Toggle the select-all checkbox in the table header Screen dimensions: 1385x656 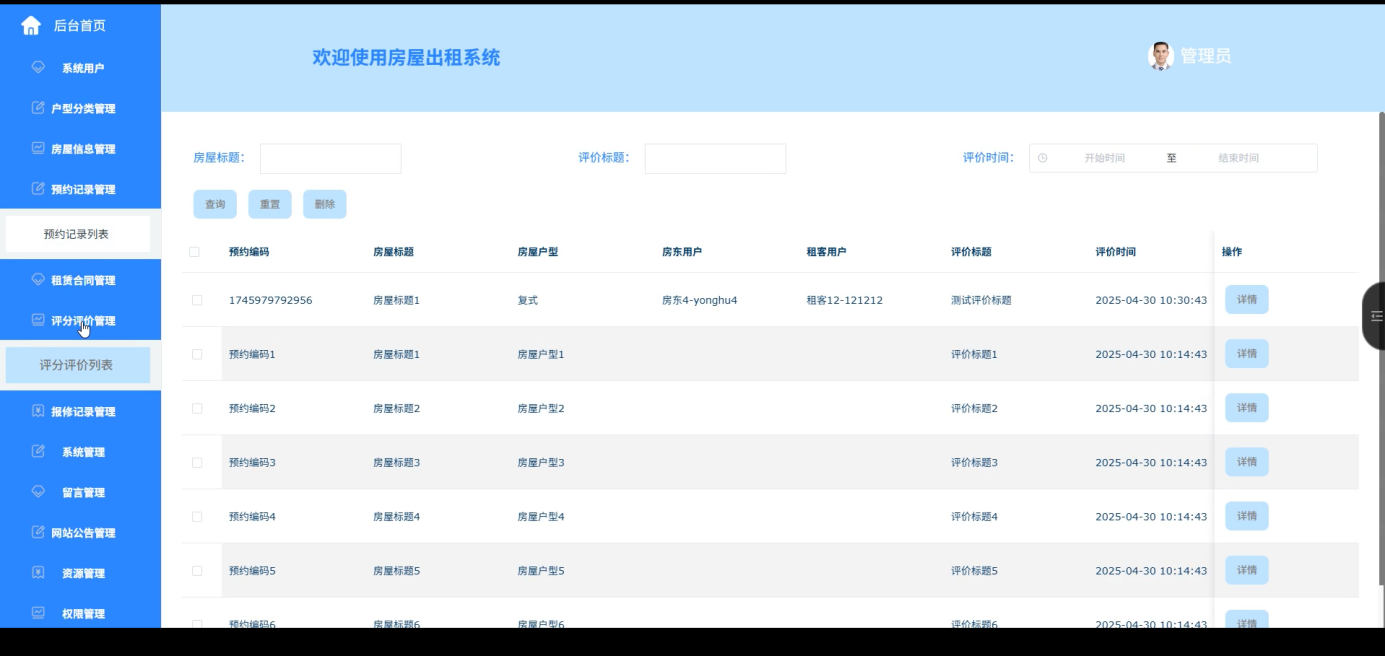tap(194, 252)
